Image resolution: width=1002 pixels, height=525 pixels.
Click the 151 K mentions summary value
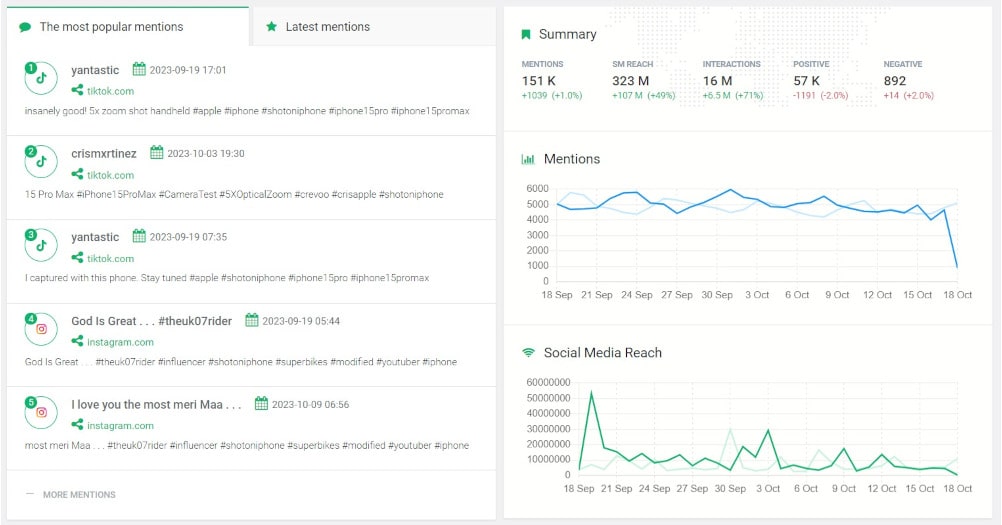[x=539, y=81]
